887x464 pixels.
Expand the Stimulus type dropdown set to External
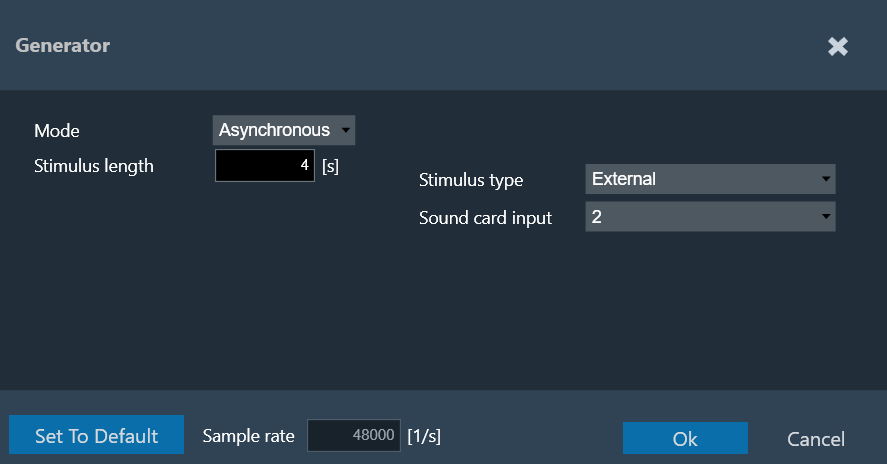coord(711,179)
